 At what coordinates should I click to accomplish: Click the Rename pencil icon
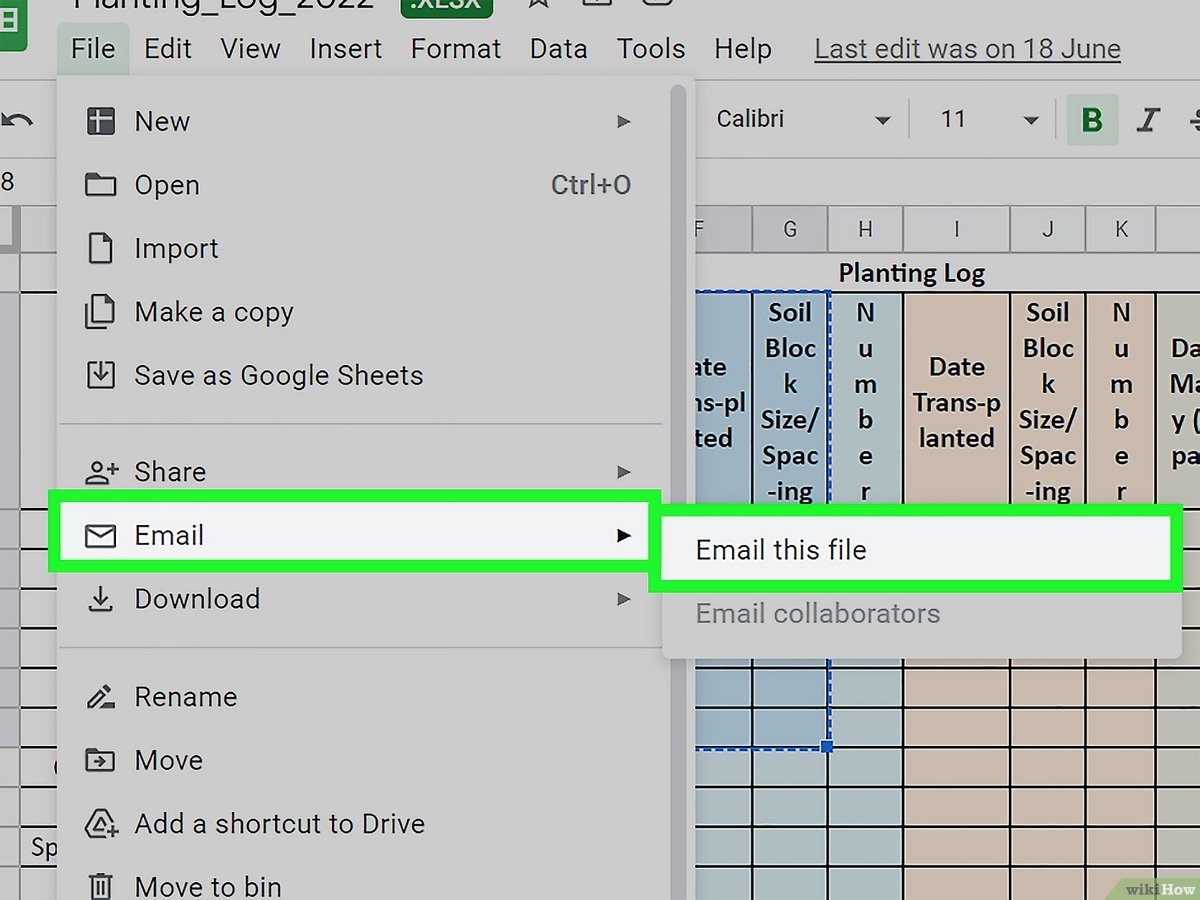tap(100, 697)
